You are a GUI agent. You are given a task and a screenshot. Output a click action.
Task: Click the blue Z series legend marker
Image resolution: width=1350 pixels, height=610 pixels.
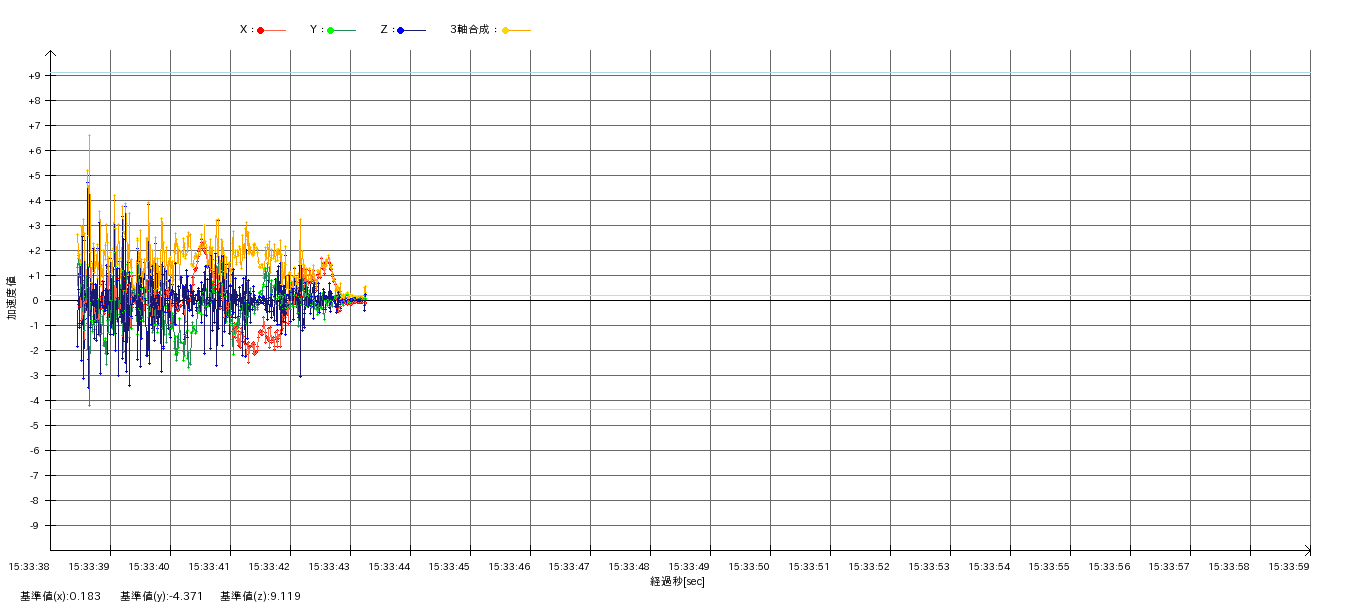(401, 30)
